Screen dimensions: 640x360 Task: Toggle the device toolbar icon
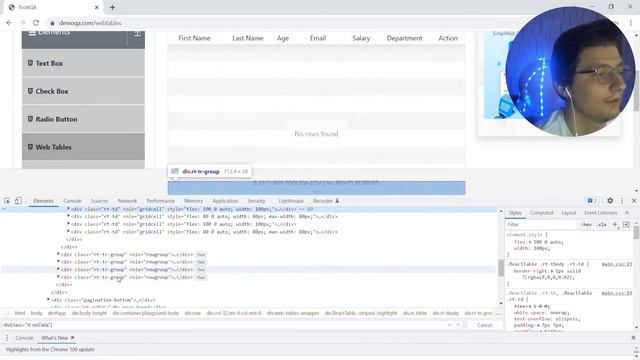[18, 201]
